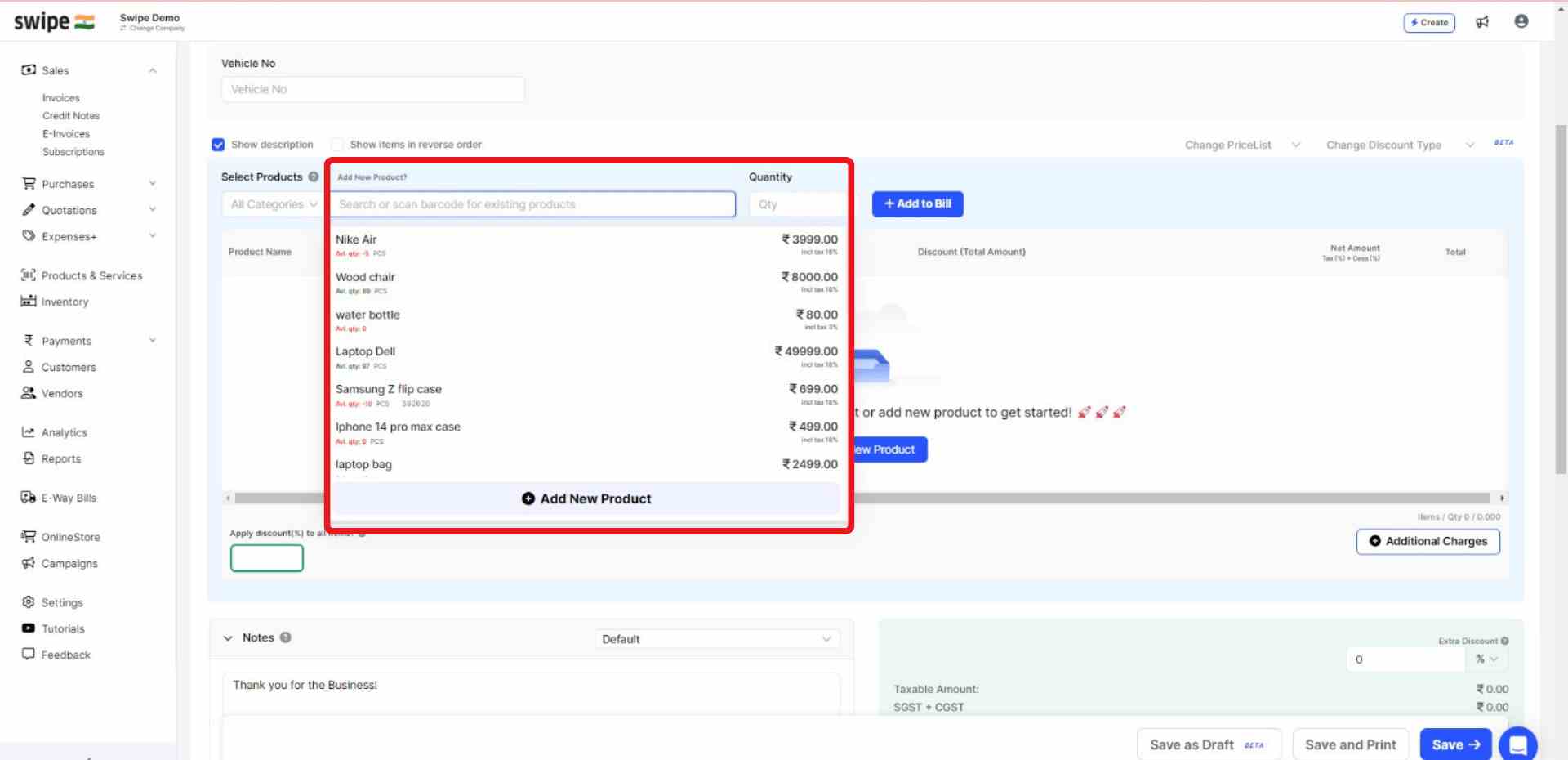
Task: Select Iphone 14 pro max case
Action: tap(586, 432)
